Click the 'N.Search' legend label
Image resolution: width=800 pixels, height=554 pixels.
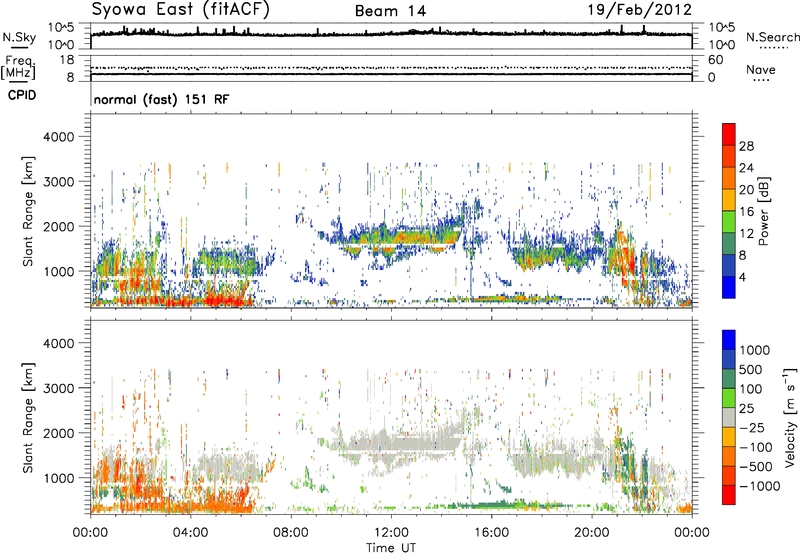[772, 37]
